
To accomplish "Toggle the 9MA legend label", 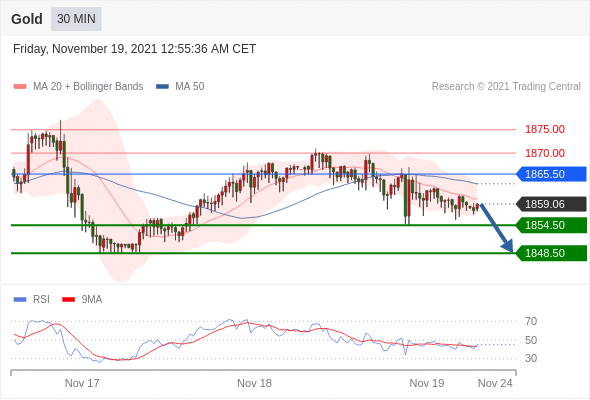I will (x=92, y=300).
